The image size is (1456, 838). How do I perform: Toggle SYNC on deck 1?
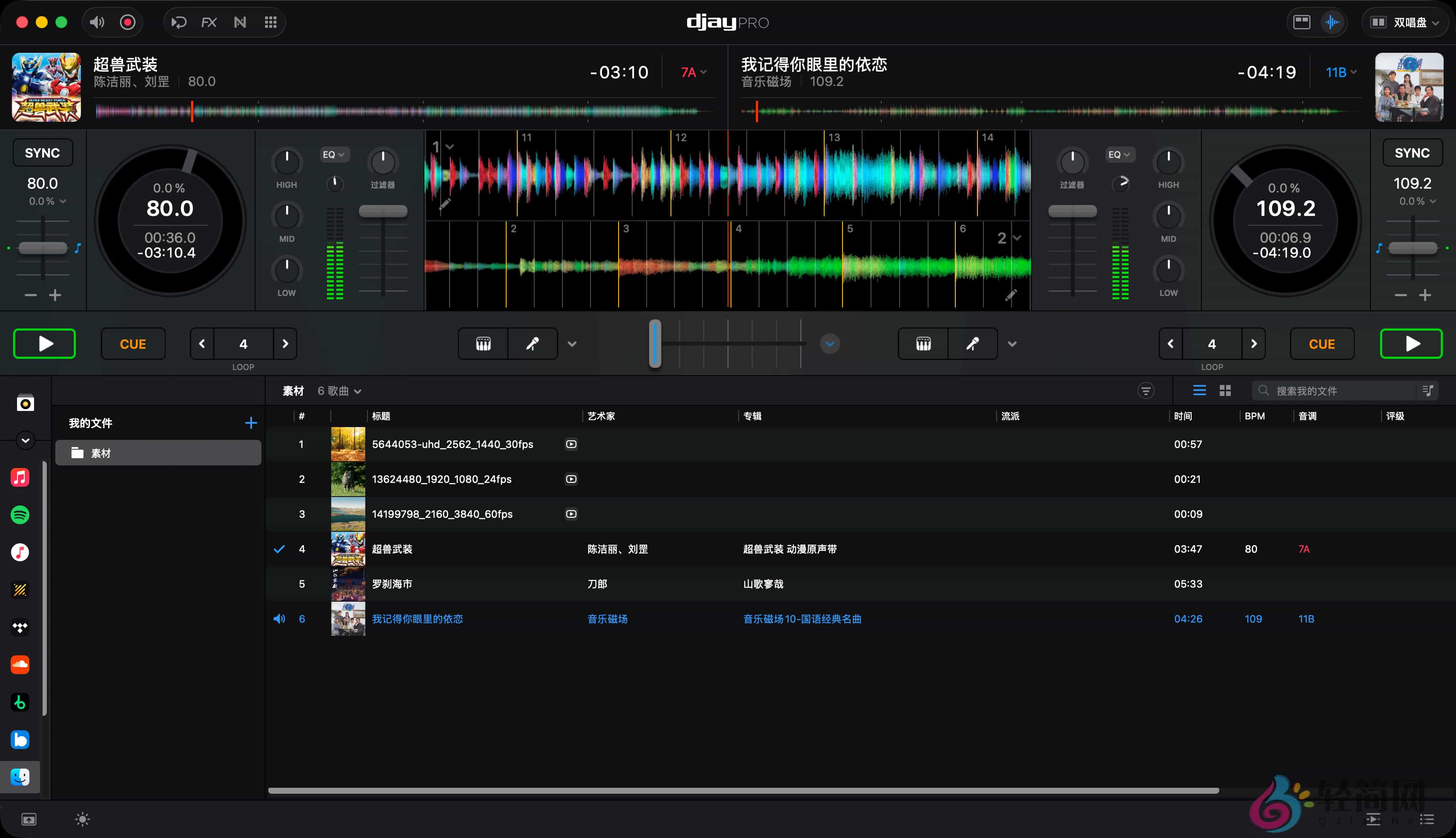pos(43,152)
